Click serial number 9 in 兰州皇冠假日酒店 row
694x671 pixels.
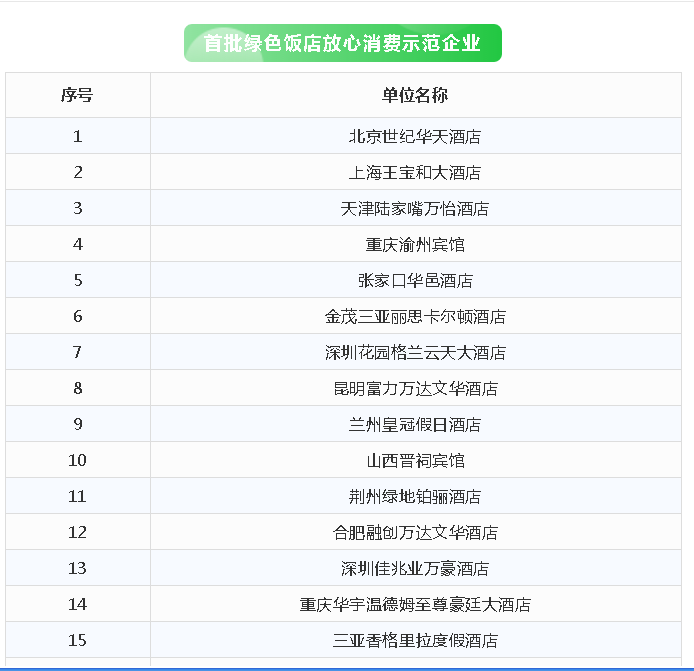[x=77, y=424]
